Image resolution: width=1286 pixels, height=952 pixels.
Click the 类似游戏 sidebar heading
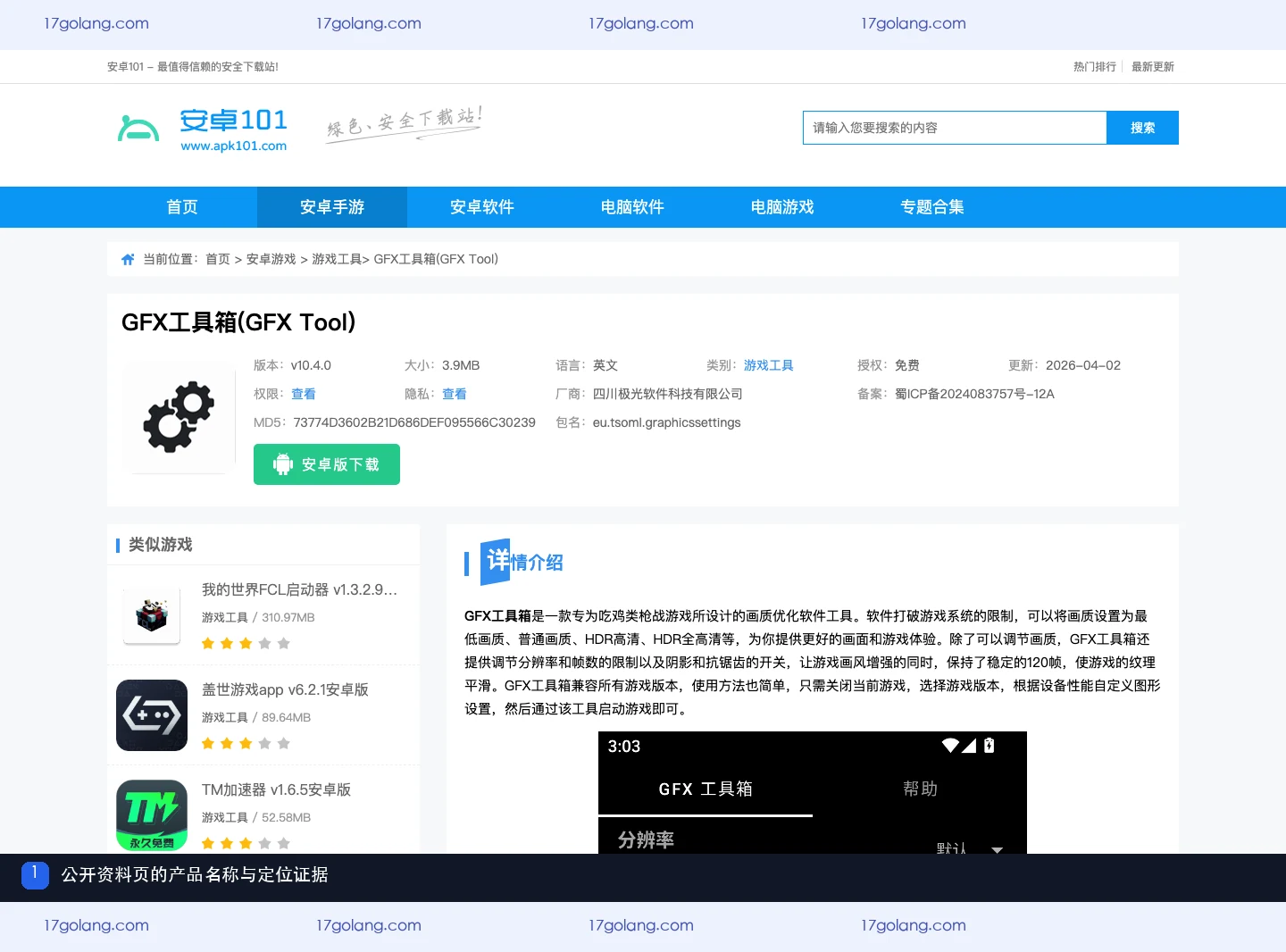pyautogui.click(x=161, y=545)
